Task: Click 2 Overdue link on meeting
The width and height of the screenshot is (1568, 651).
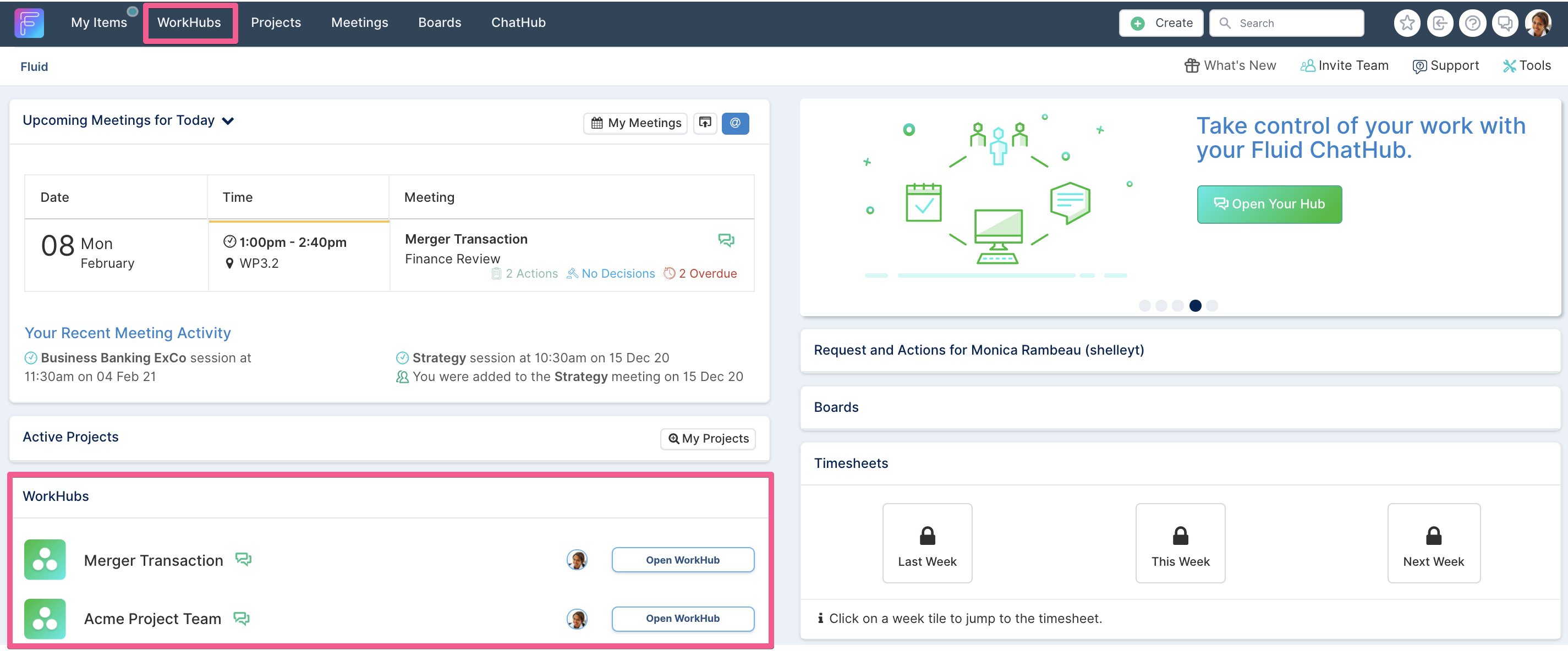Action: tap(700, 274)
